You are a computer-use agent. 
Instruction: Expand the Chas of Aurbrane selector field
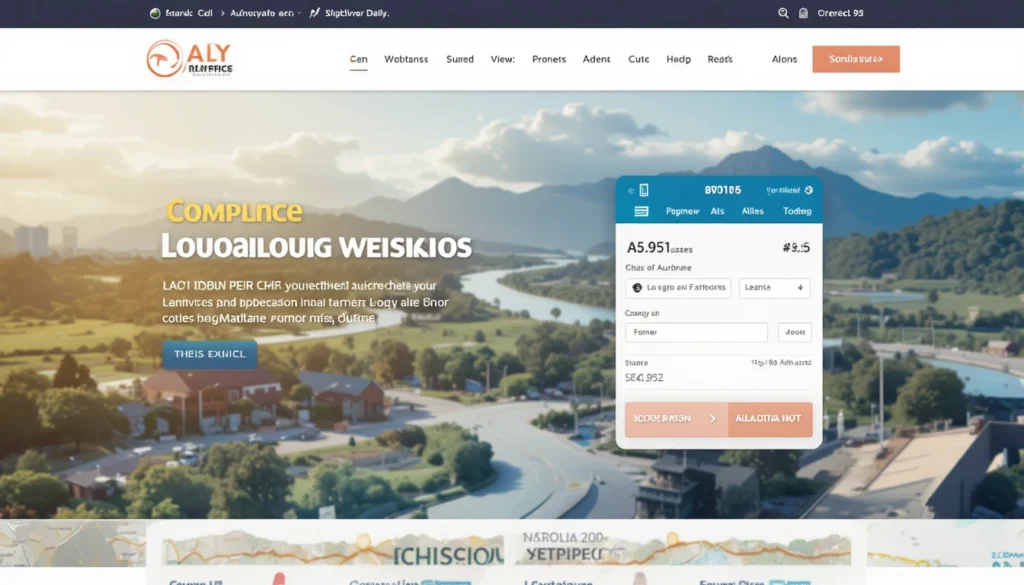tap(678, 288)
